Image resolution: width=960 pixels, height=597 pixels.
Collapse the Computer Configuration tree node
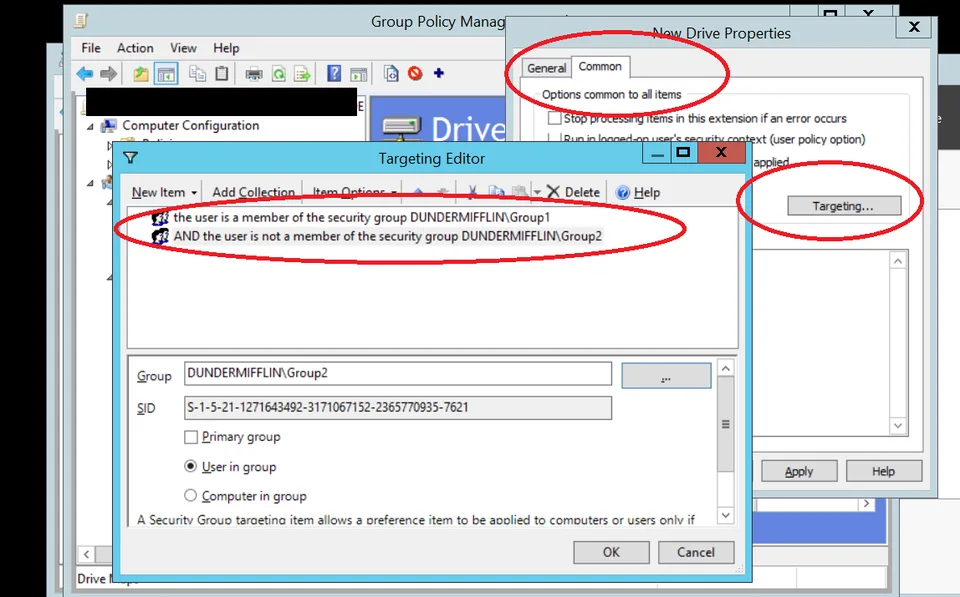90,126
